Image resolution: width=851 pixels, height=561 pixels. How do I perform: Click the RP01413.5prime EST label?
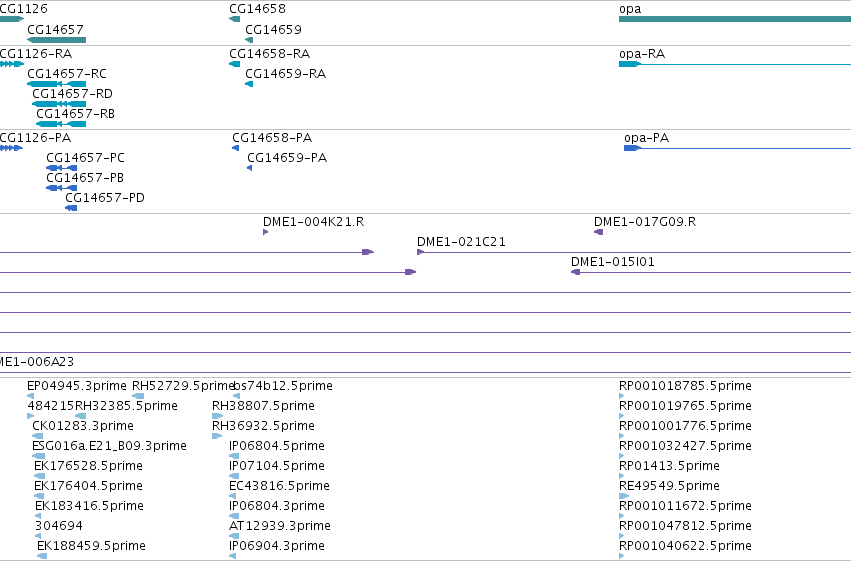(669, 466)
